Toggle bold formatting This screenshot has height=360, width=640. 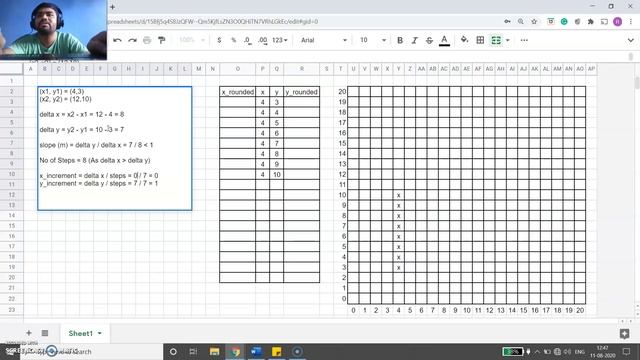(400, 40)
